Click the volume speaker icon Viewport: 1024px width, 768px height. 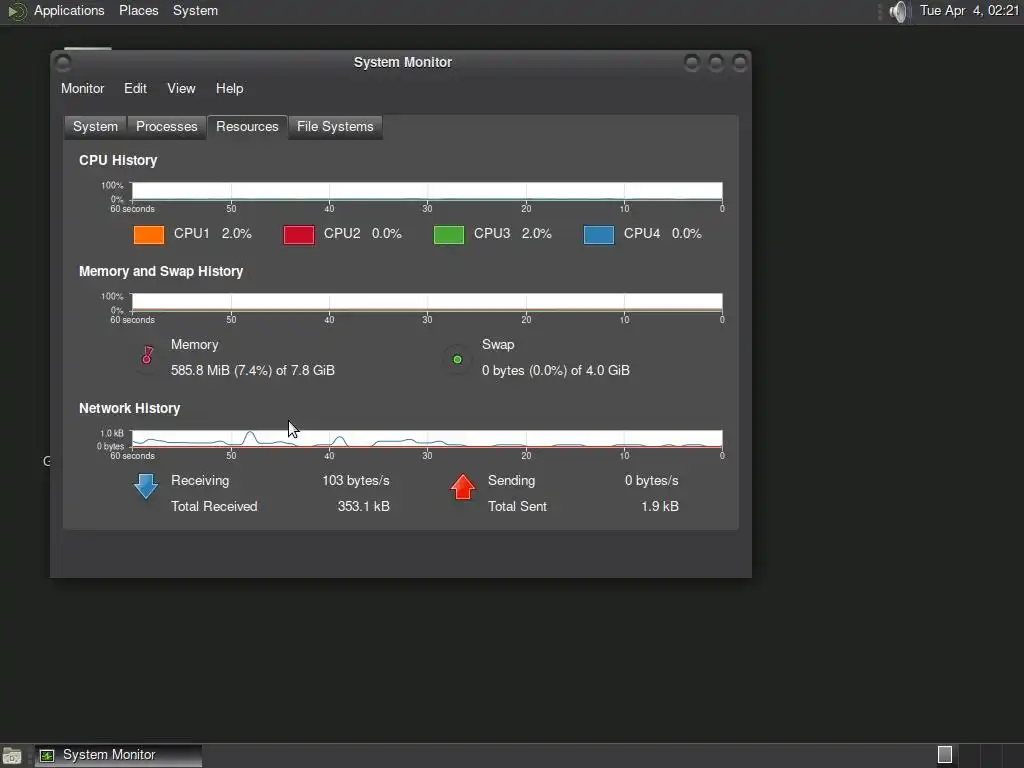pos(899,11)
